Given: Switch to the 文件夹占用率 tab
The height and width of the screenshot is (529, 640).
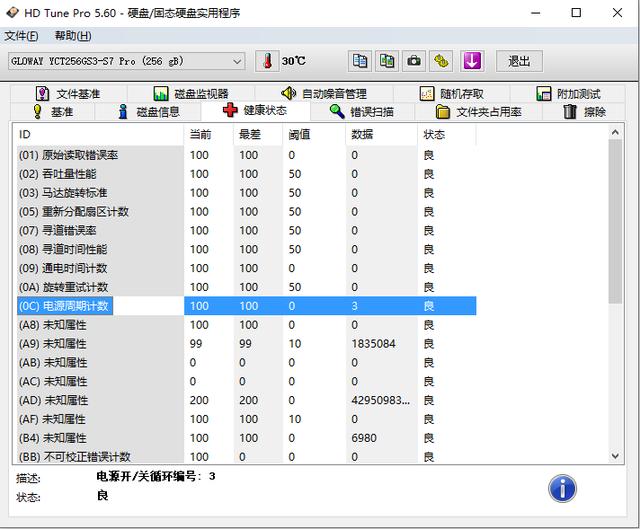Looking at the screenshot, I should click(x=478, y=111).
